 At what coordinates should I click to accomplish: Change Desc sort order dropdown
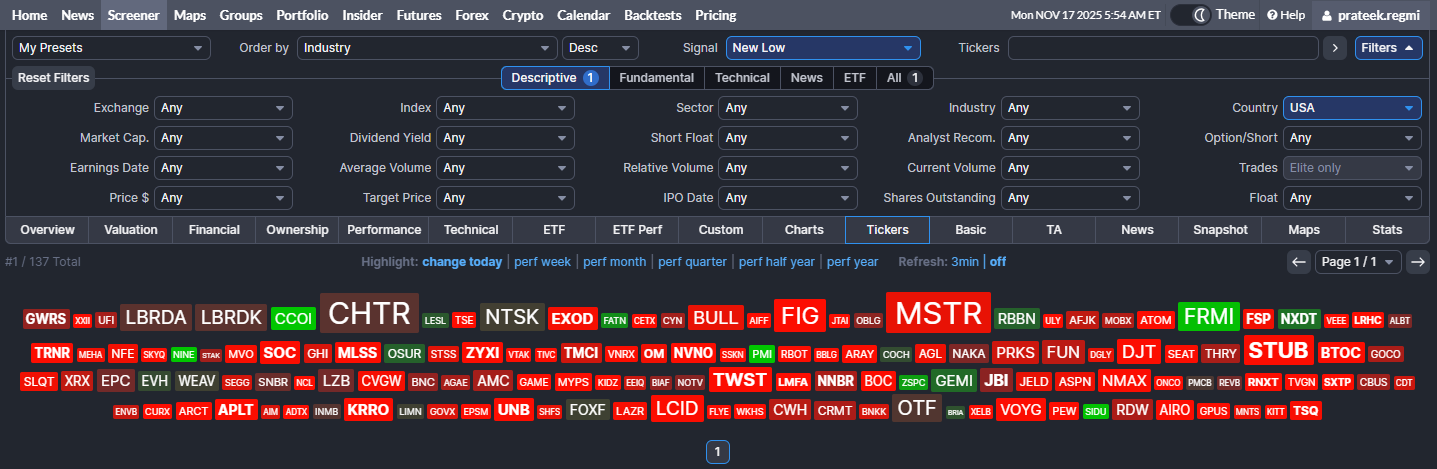pos(600,48)
